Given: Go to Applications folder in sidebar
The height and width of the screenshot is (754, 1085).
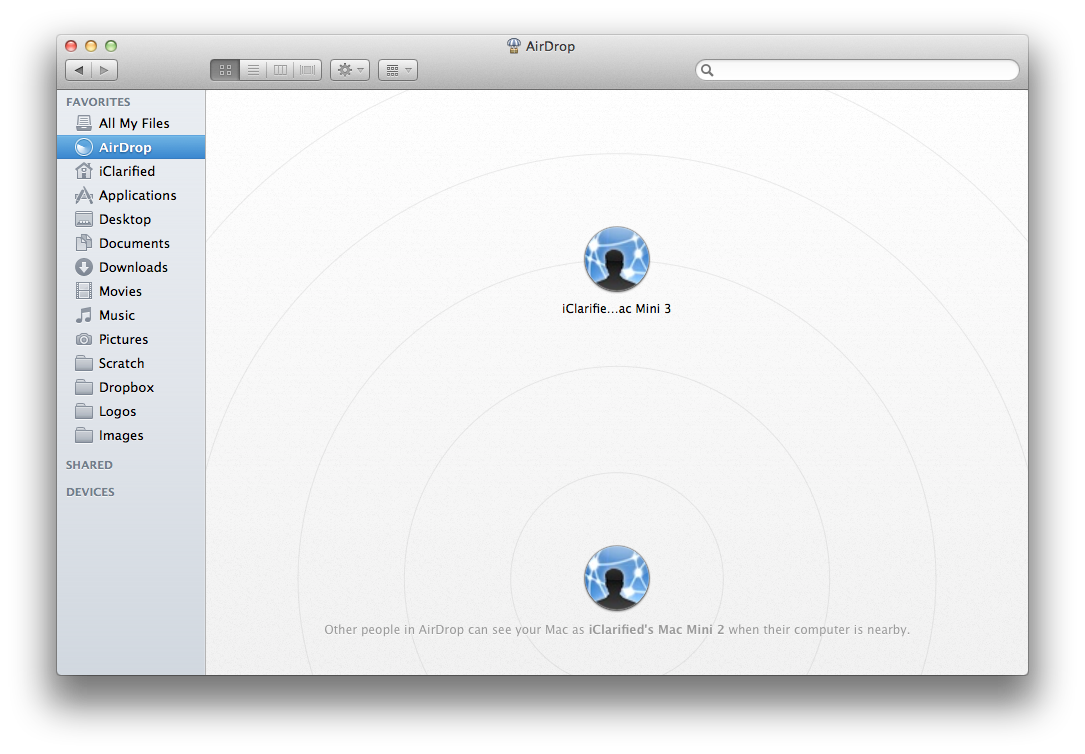Looking at the screenshot, I should point(137,195).
